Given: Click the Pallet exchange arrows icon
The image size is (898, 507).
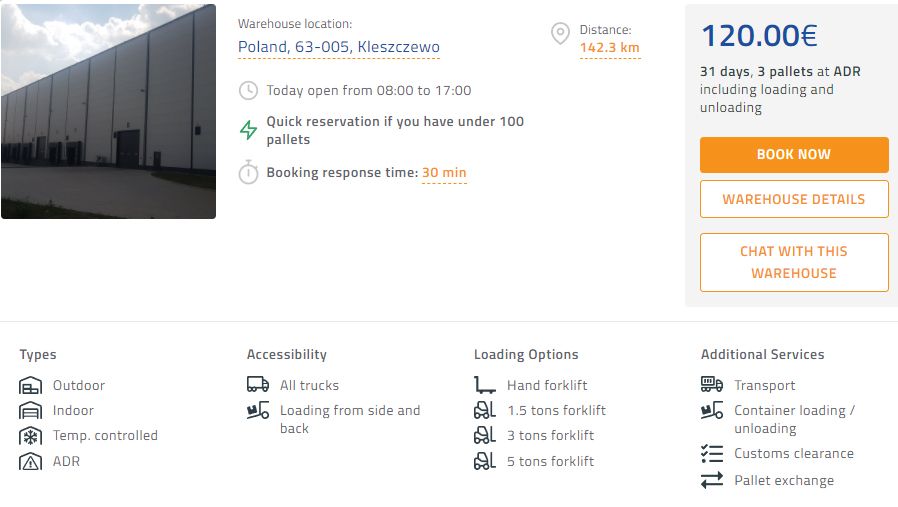Looking at the screenshot, I should pyautogui.click(x=712, y=480).
